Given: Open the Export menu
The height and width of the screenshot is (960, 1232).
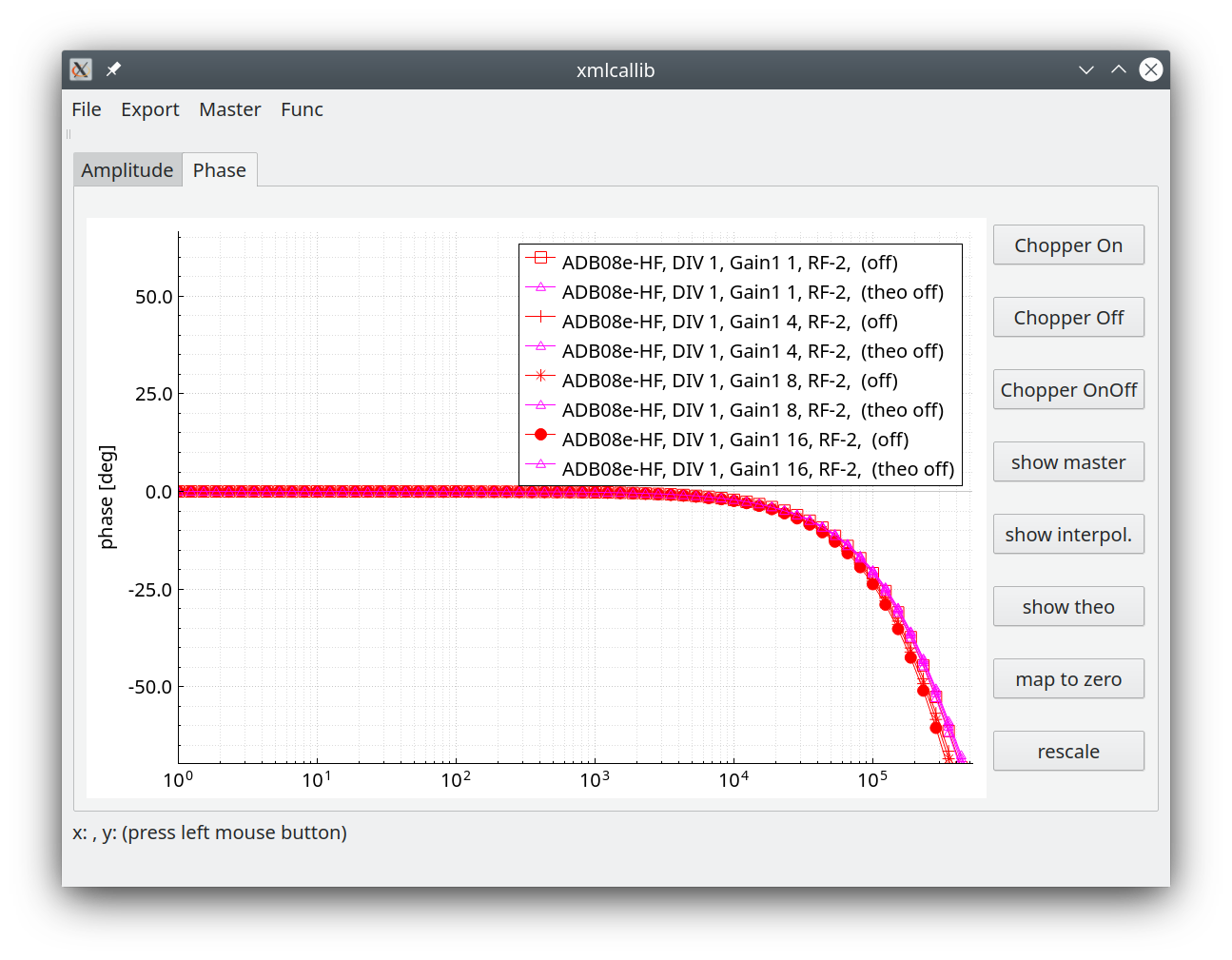Looking at the screenshot, I should pos(150,109).
